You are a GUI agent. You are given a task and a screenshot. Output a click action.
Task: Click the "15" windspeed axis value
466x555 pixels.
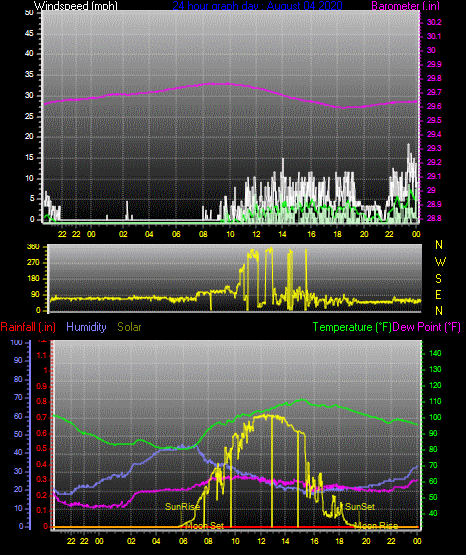29,158
